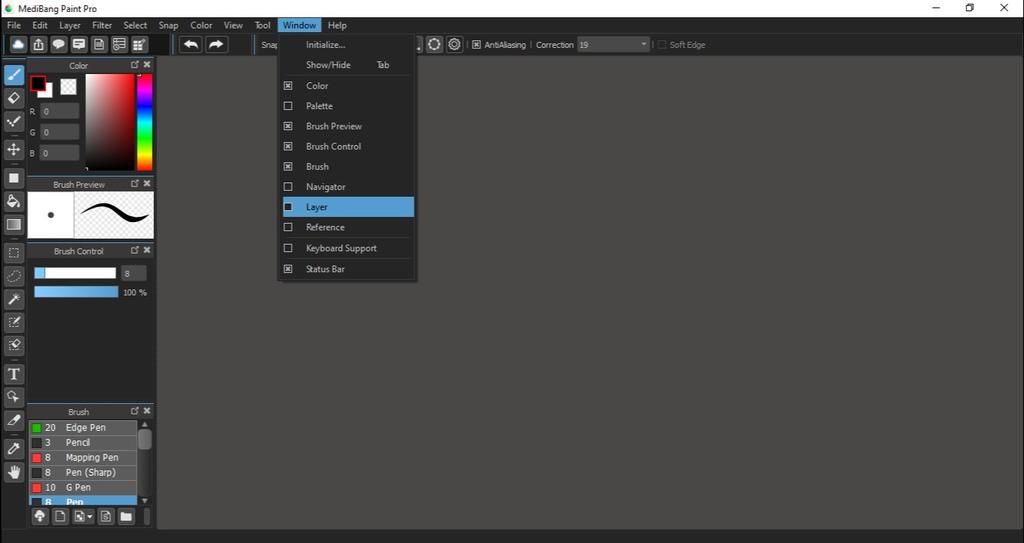Select the Lasso selection tool

point(14,276)
